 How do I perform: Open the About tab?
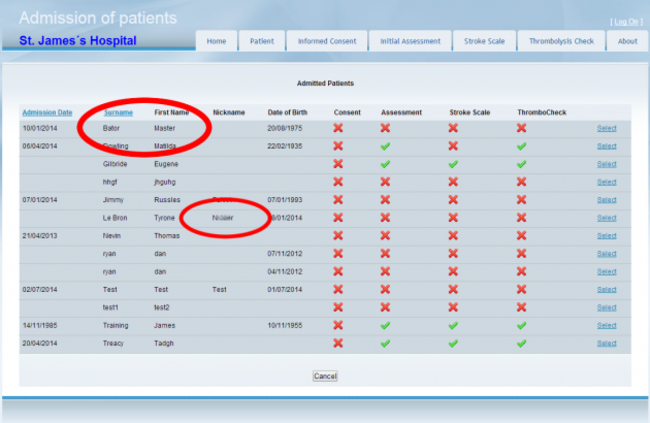[x=627, y=41]
